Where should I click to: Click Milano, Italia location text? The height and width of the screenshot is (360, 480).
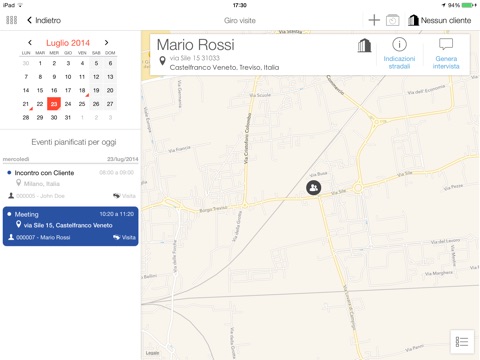(x=42, y=184)
